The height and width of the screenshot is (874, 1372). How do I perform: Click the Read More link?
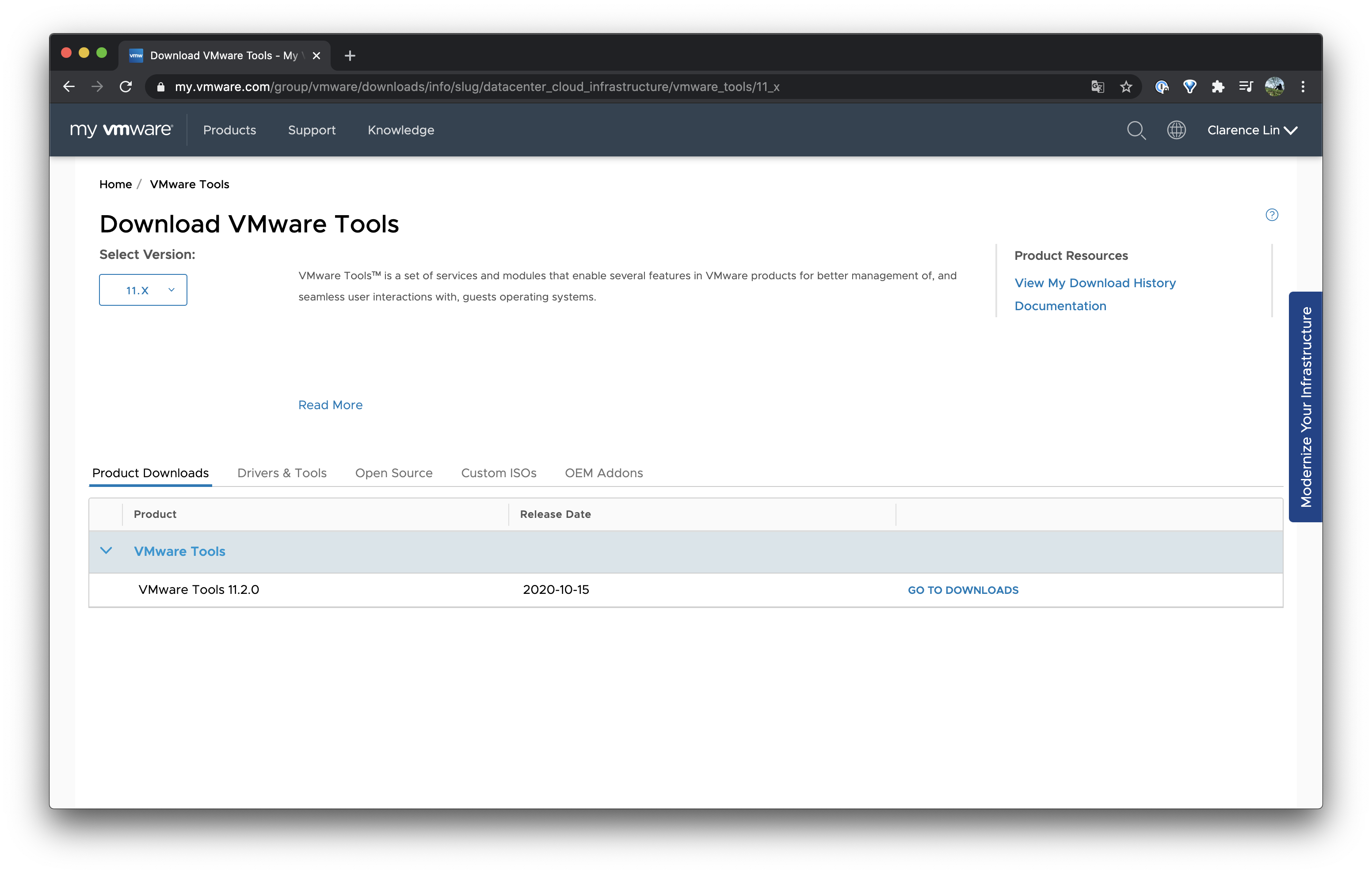tap(331, 405)
